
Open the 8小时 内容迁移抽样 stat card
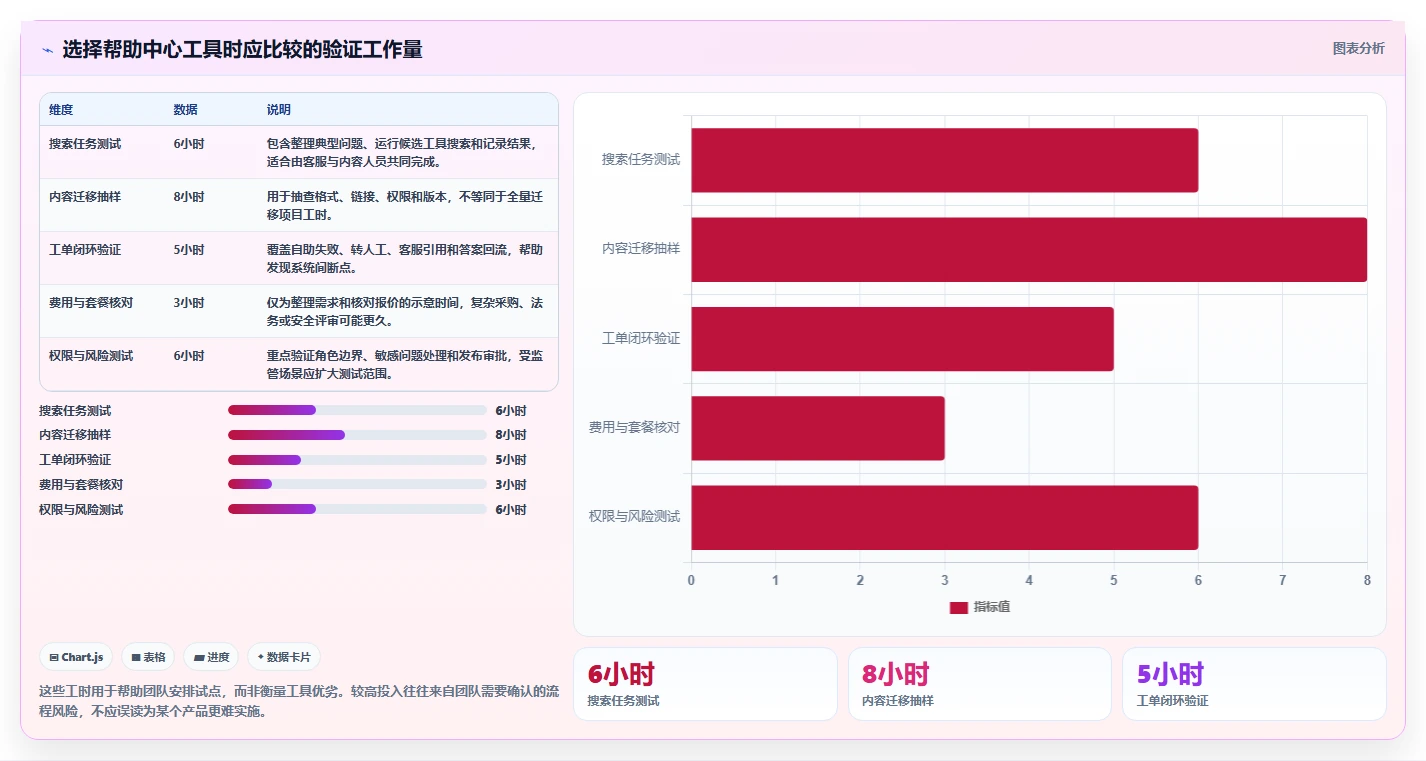979,684
